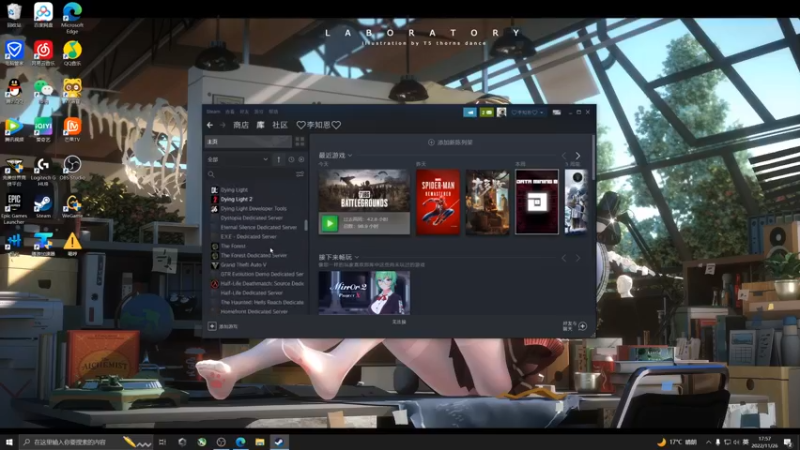This screenshot has width=800, height=450.
Task: Click the add game plus icon
Action: pyautogui.click(x=212, y=326)
